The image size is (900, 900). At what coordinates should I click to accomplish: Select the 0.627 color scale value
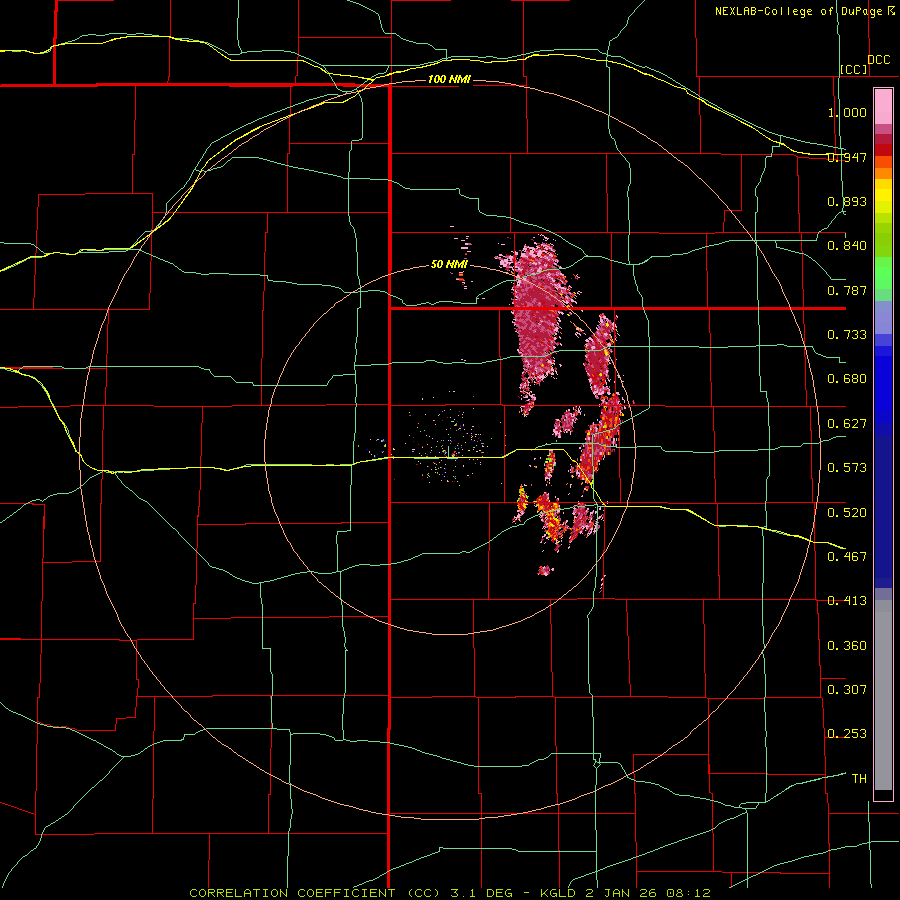coord(847,424)
